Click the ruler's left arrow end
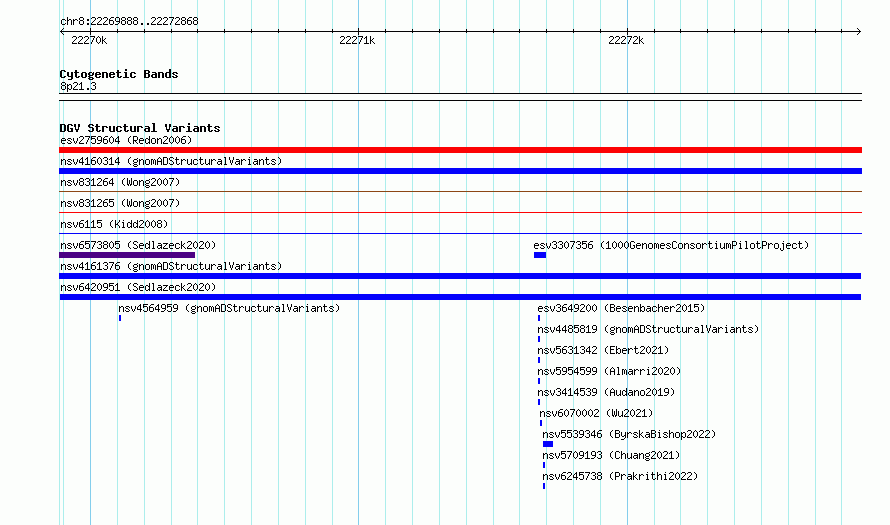890x525 pixels. (62, 31)
